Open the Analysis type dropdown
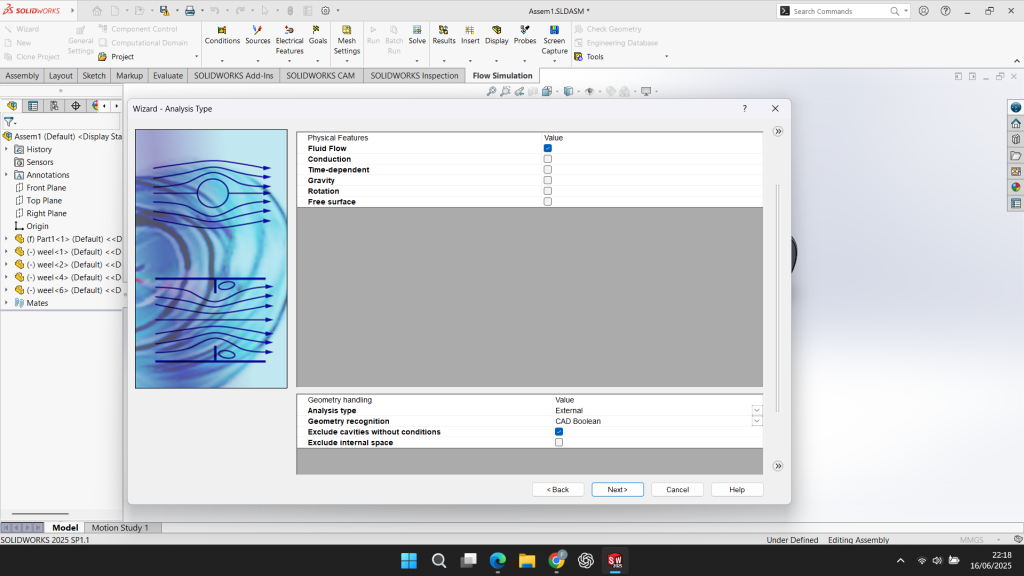 (756, 411)
